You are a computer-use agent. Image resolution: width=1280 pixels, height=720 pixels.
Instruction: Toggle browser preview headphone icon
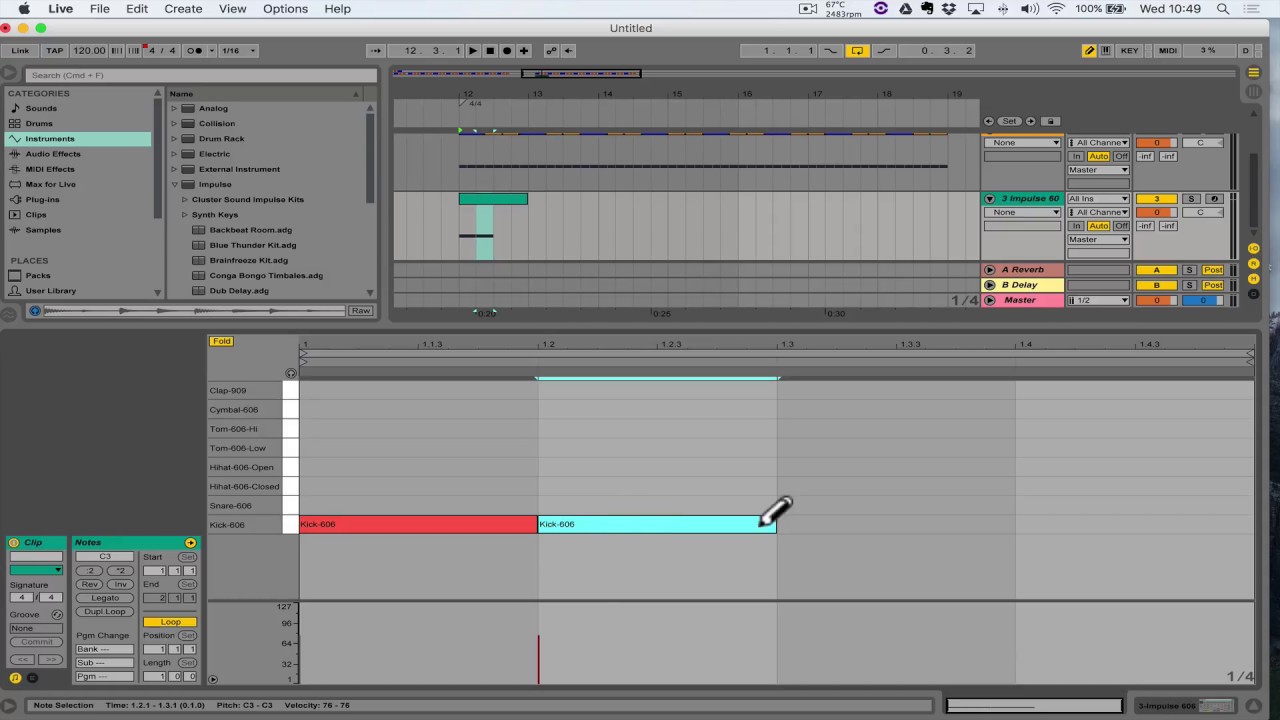point(34,311)
